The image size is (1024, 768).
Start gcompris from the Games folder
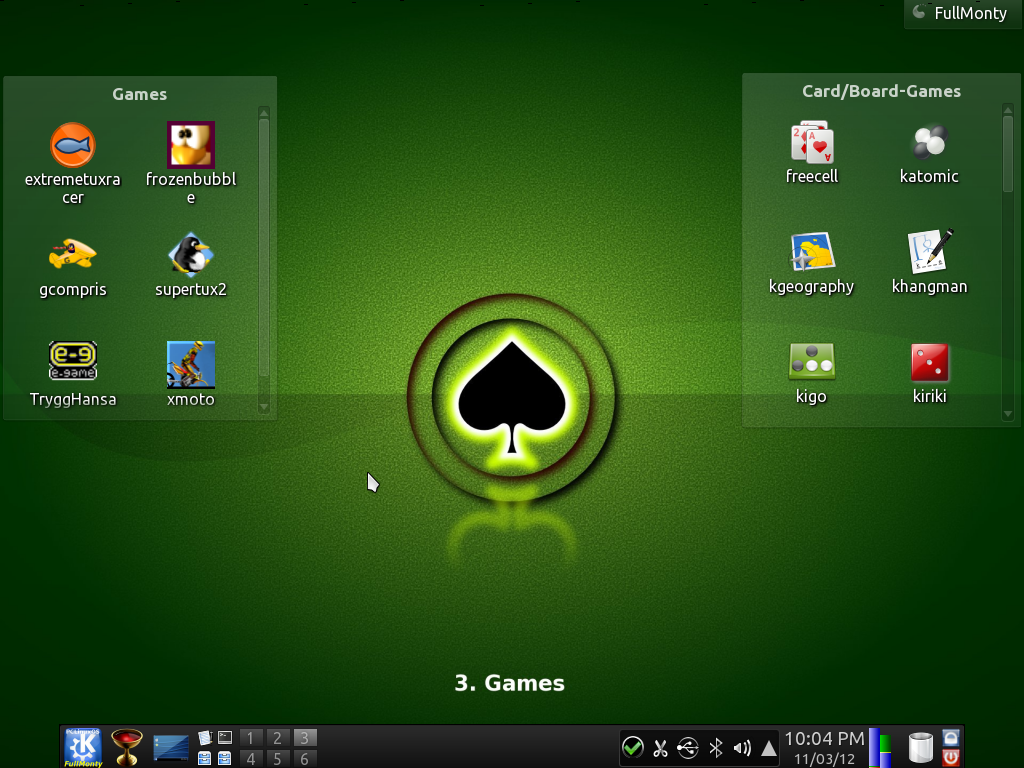[72, 255]
